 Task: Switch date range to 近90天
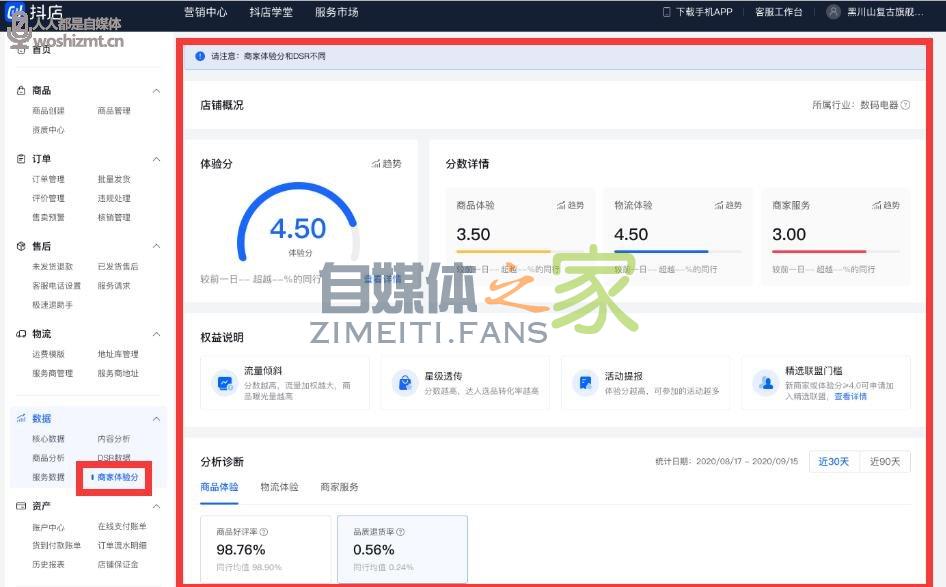885,462
